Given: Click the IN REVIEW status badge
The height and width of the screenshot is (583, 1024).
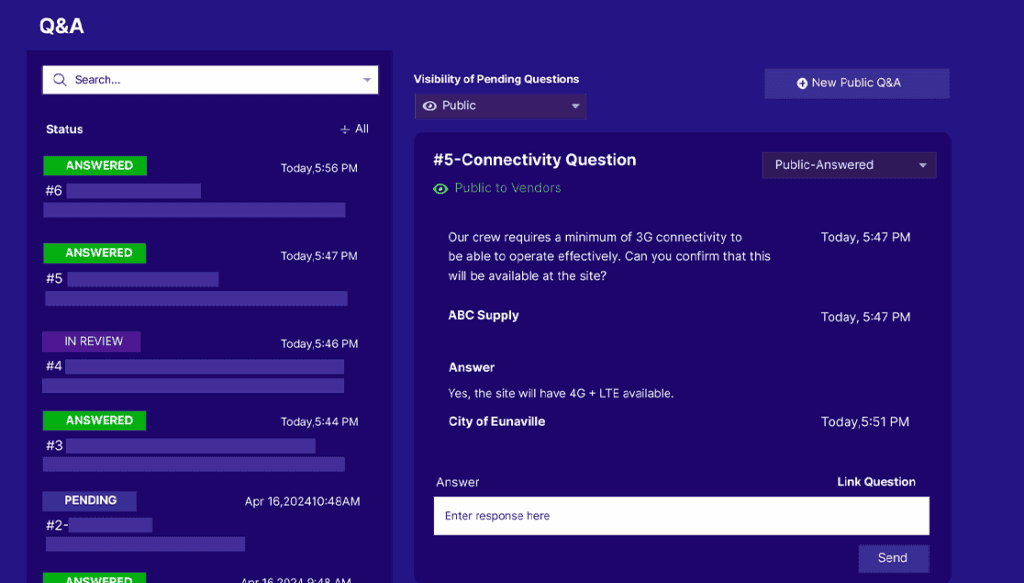Looking at the screenshot, I should 92,342.
